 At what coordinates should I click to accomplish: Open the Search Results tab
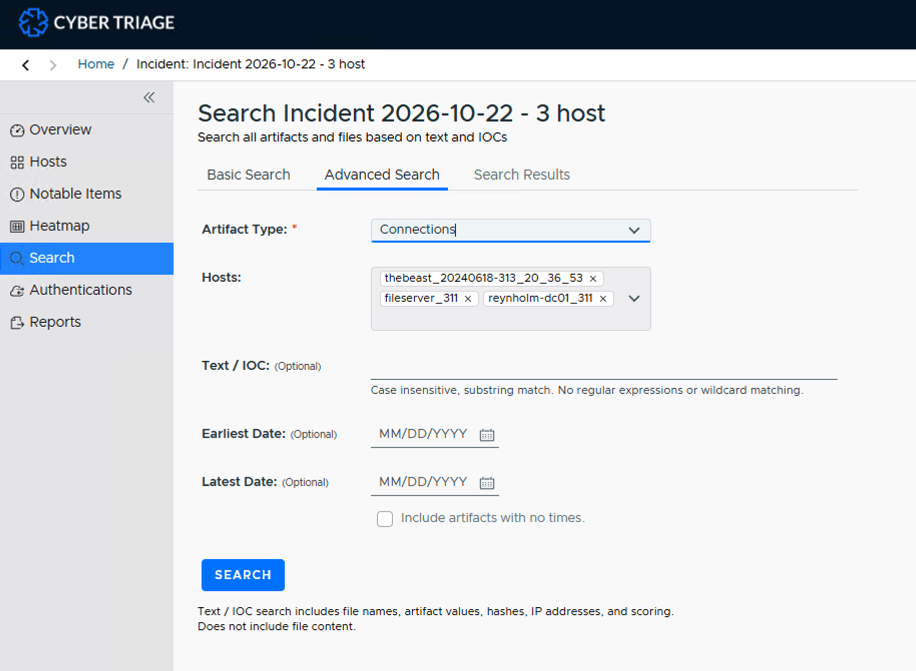(x=522, y=175)
